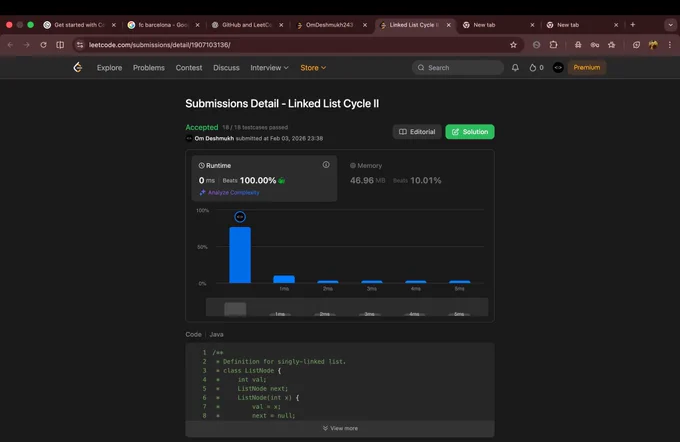Expand code with View more
Viewport: 680px width, 442px height.
coord(340,428)
